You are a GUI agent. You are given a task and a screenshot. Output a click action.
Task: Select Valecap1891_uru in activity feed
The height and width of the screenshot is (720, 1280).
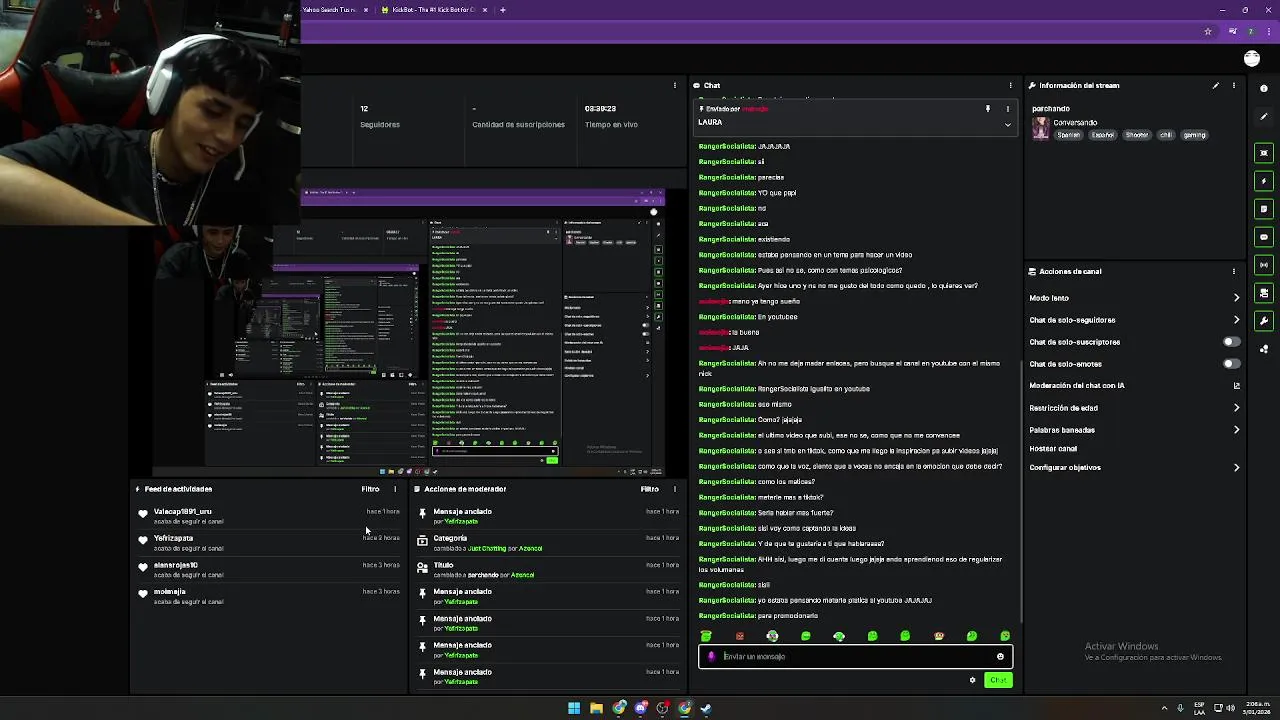pos(183,512)
